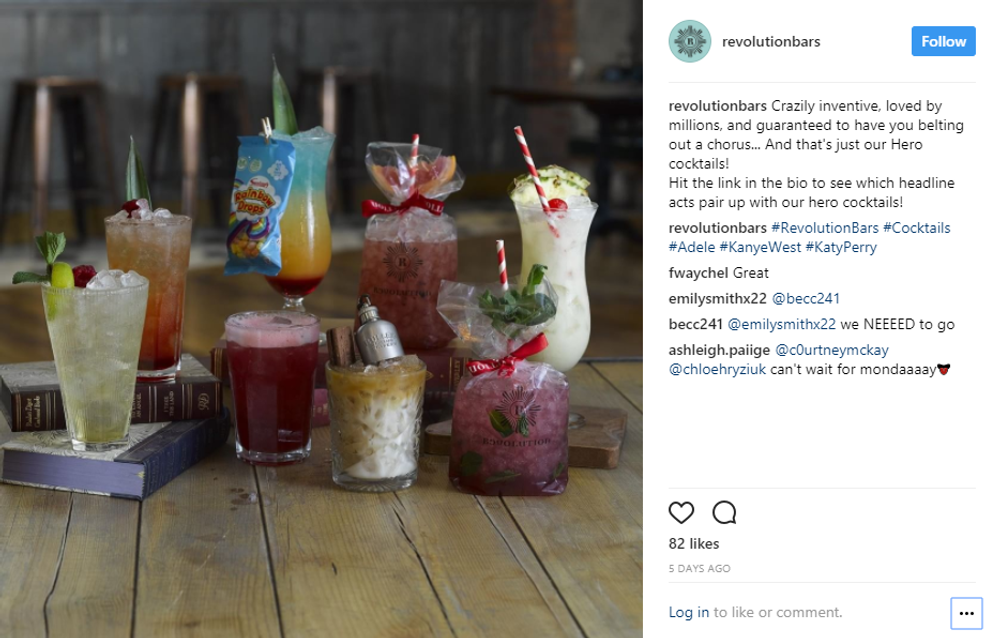1000x638 pixels.
Task: View commenter ashleigh.paiige's profile
Action: click(x=719, y=350)
